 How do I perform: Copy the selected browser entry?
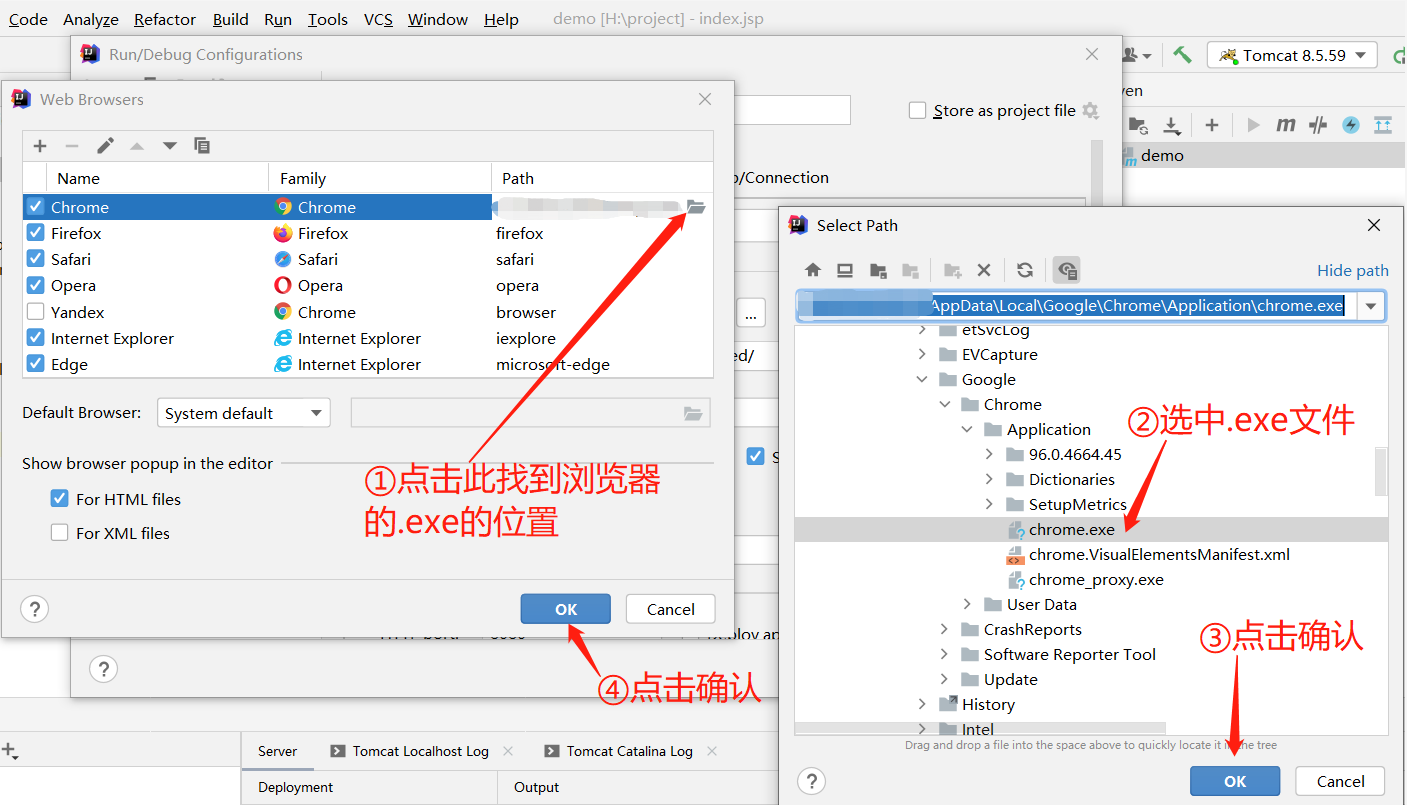point(202,146)
